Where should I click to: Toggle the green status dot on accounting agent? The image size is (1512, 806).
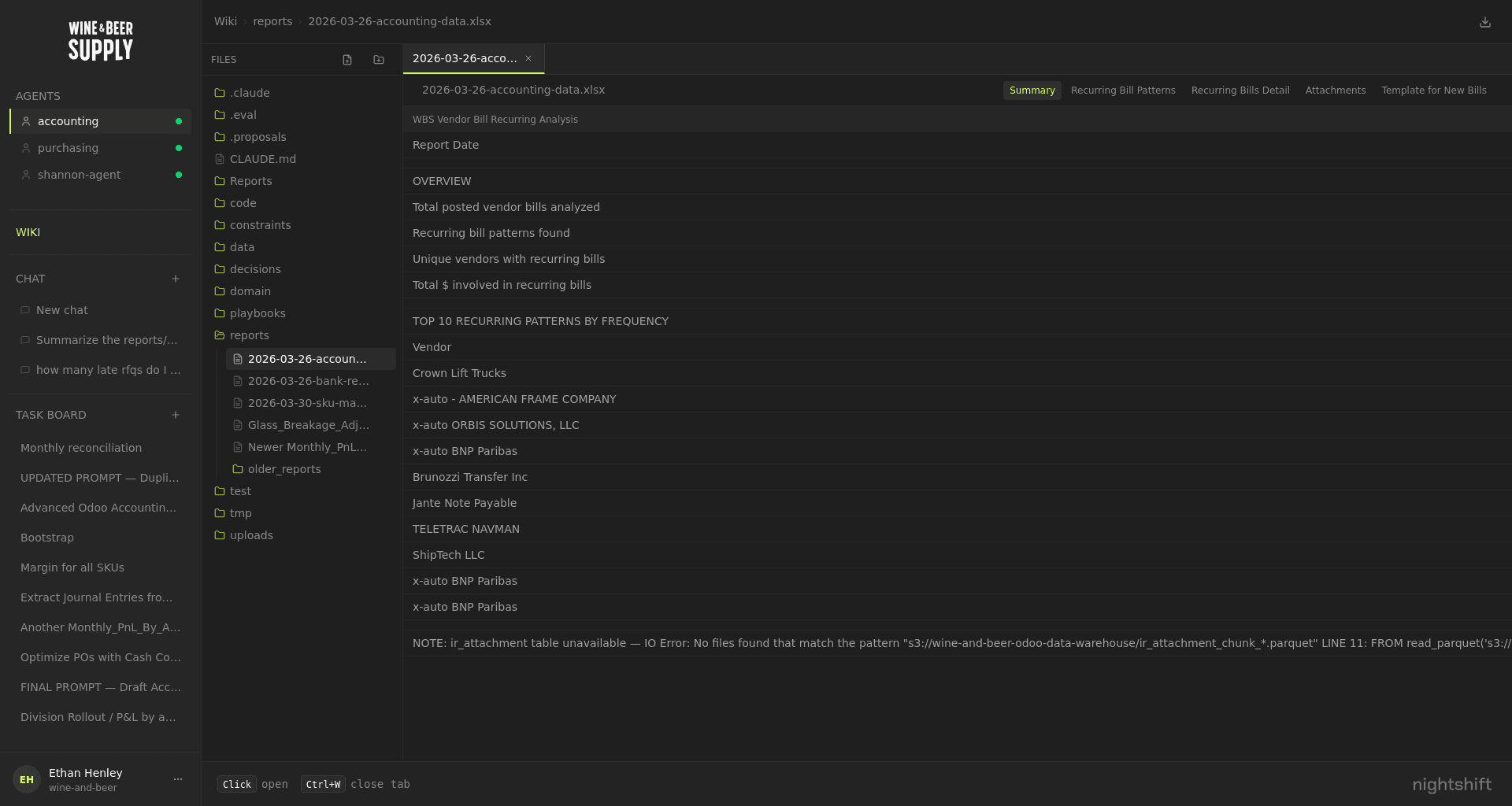click(x=180, y=121)
